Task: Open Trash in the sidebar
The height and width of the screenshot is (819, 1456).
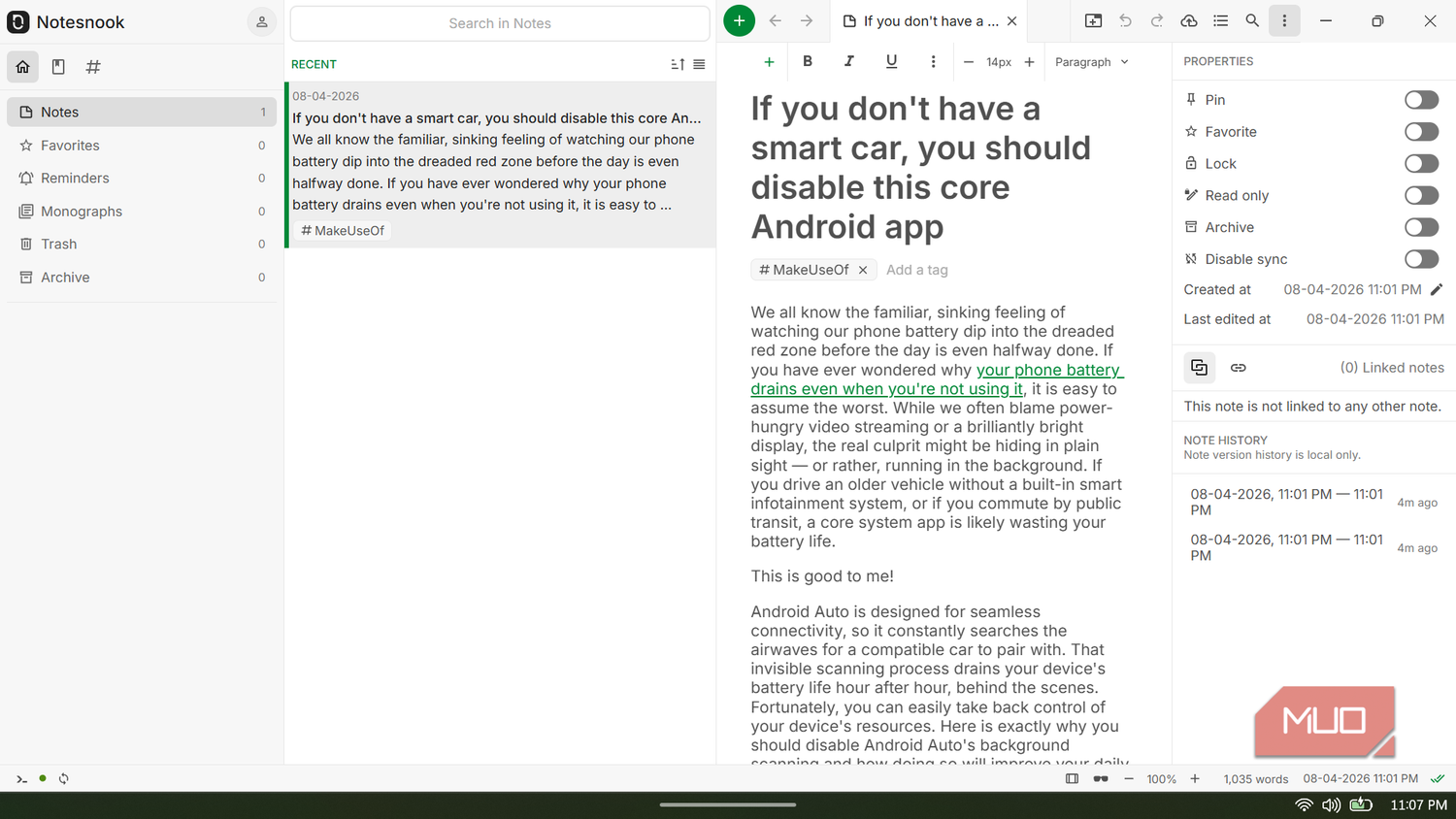Action: click(x=142, y=245)
